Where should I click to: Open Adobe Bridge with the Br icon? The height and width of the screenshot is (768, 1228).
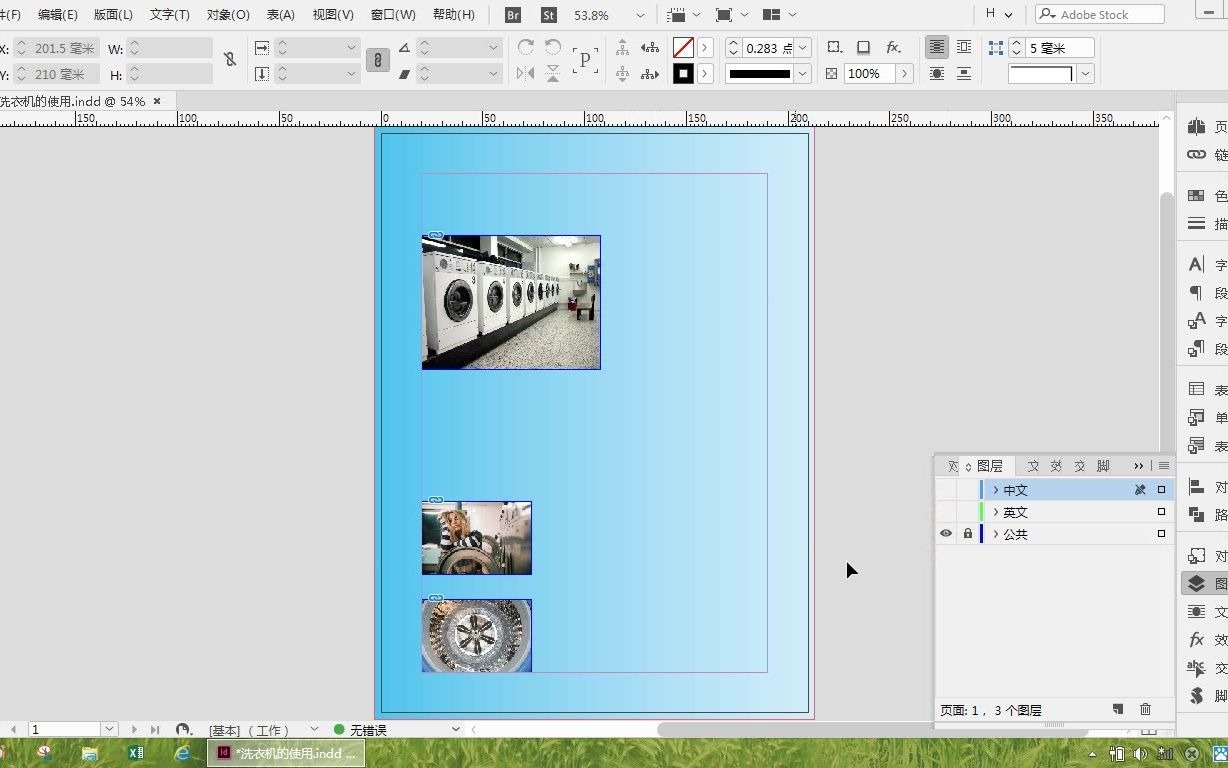click(x=512, y=14)
